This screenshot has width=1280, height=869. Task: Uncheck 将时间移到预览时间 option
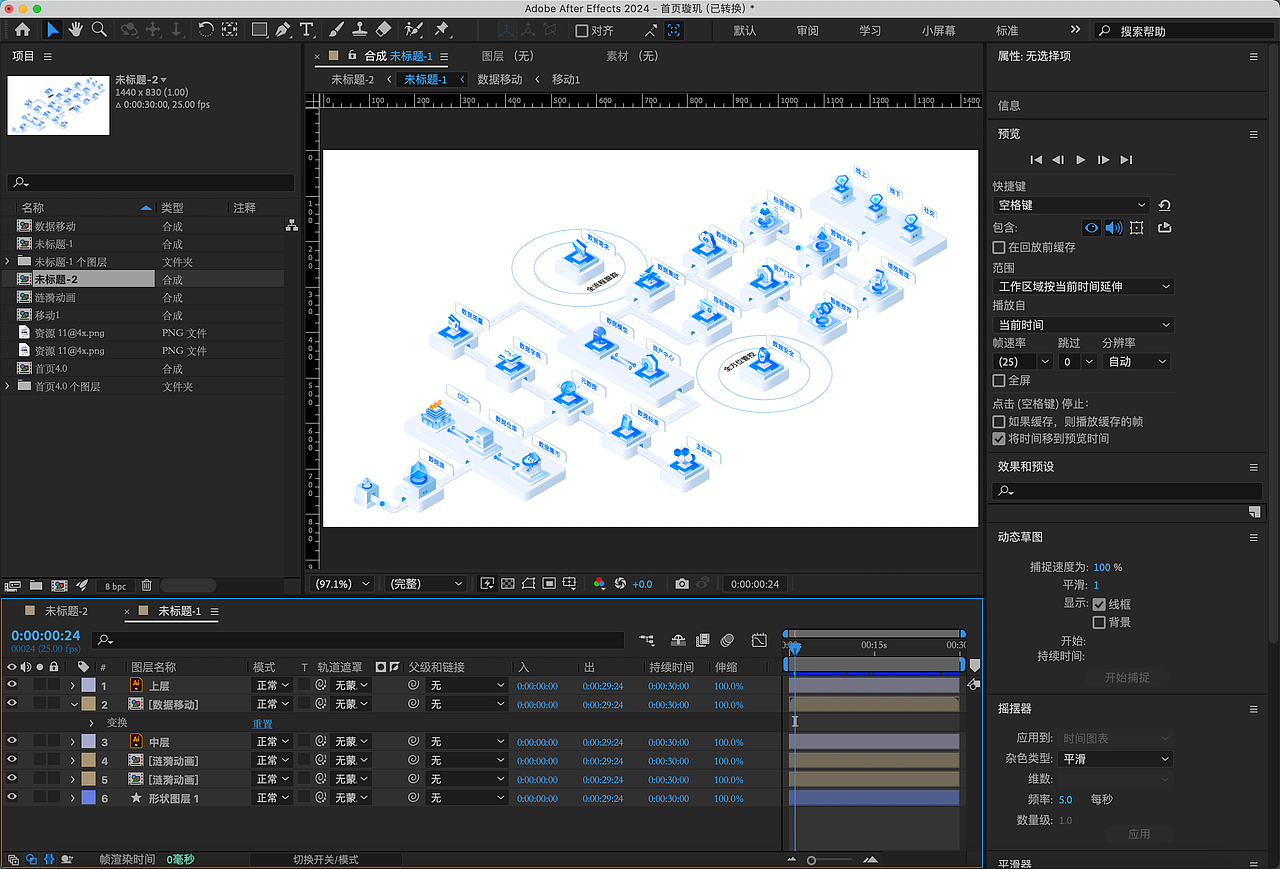998,439
